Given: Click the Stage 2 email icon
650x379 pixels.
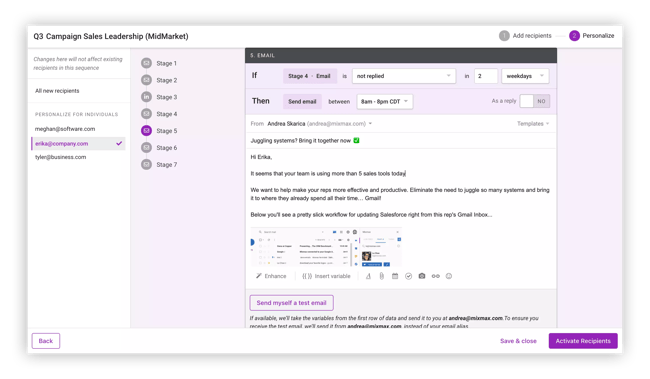Looking at the screenshot, I should [x=146, y=80].
